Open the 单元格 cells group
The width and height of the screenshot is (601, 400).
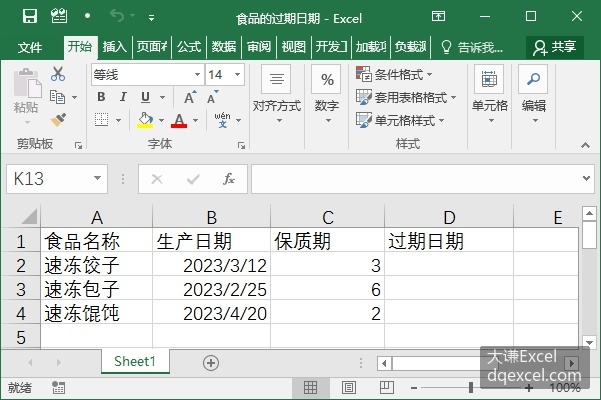click(489, 94)
